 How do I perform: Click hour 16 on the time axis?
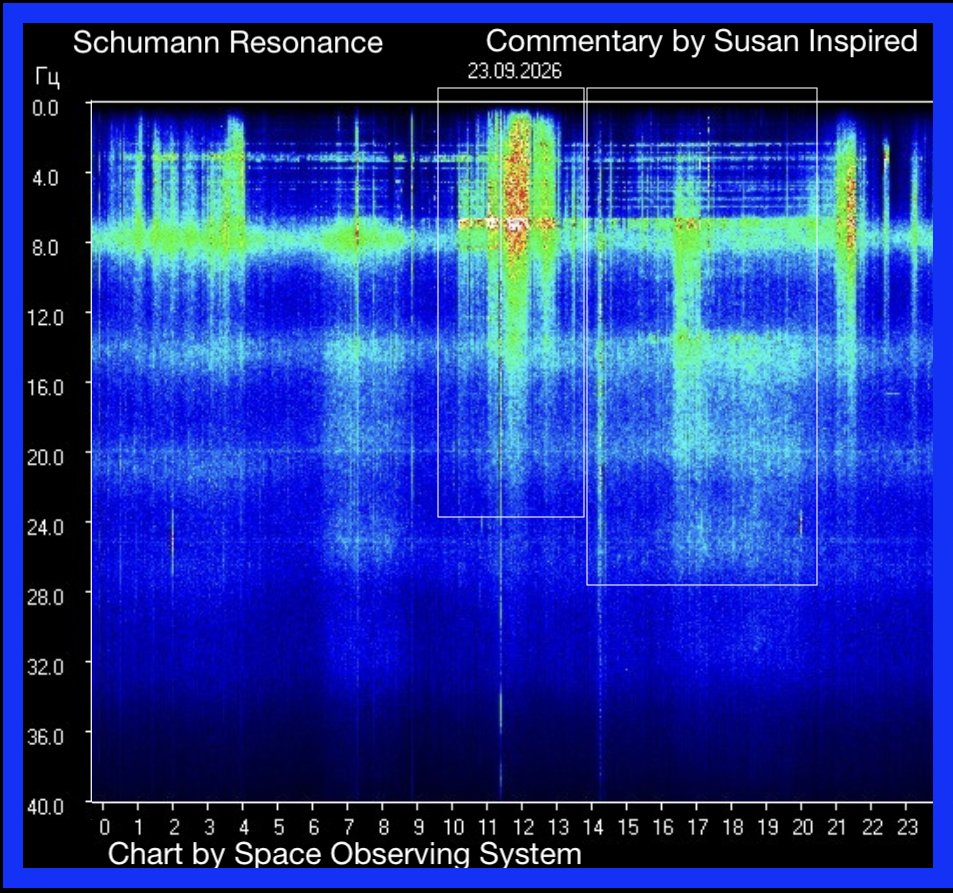pyautogui.click(x=663, y=827)
